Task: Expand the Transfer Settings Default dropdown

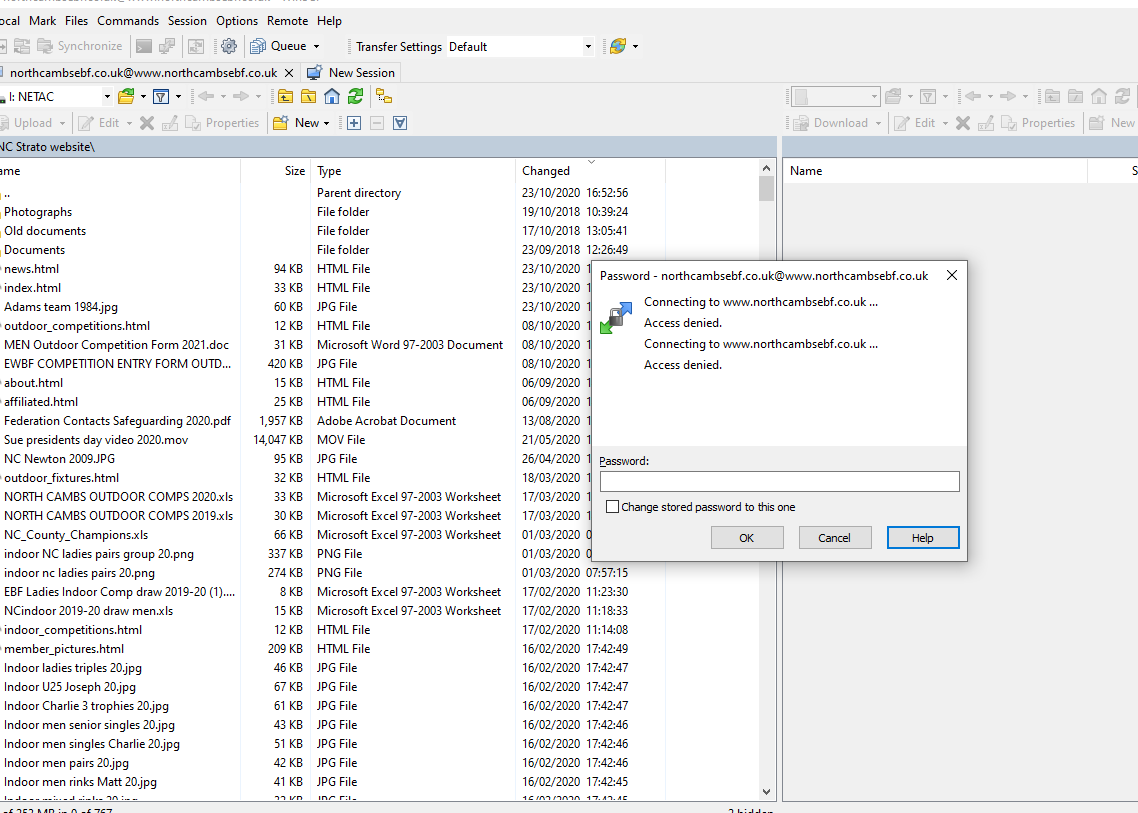Action: tap(588, 46)
